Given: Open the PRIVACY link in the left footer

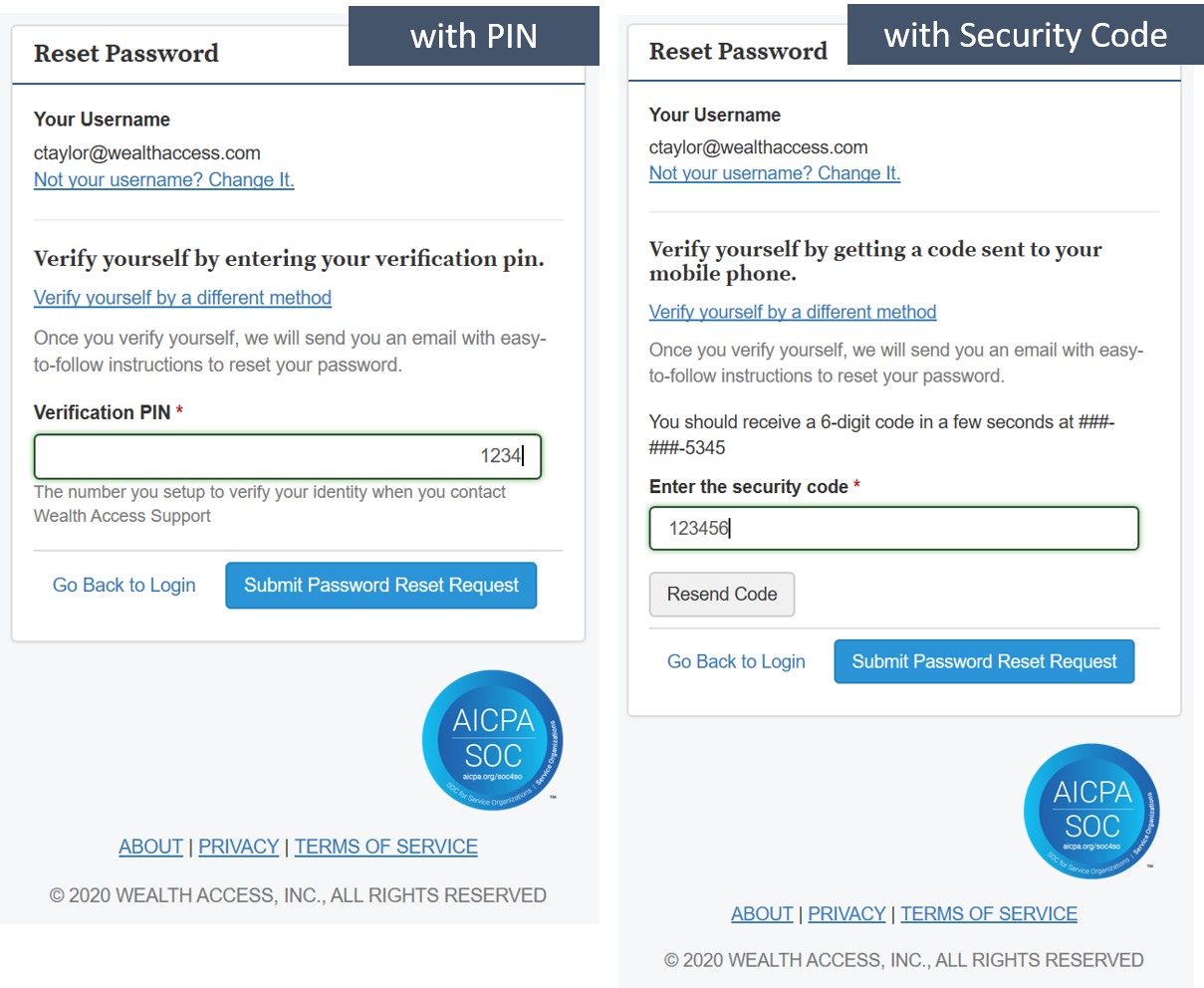Looking at the screenshot, I should 239,847.
